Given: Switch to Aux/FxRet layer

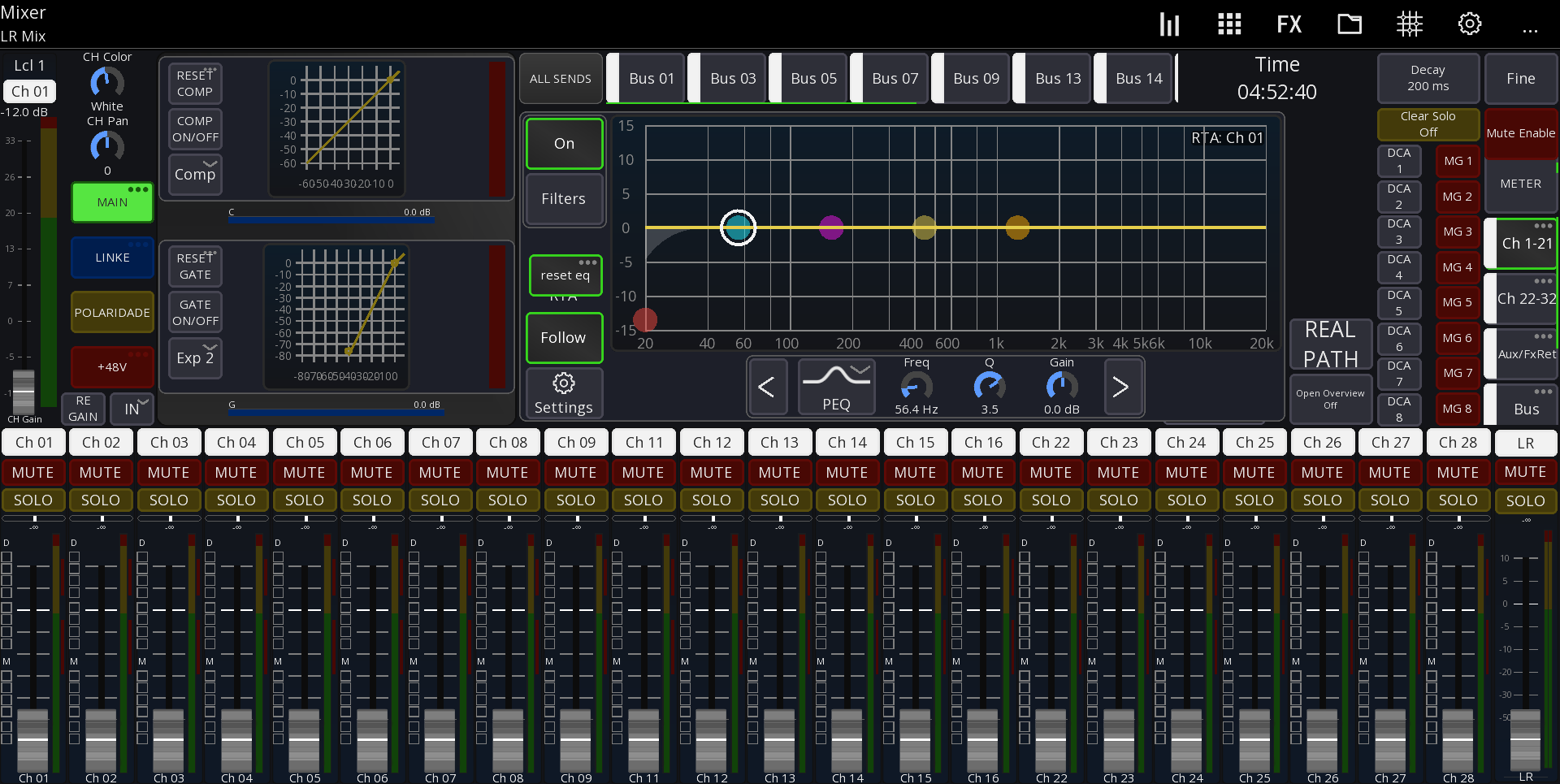Looking at the screenshot, I should coord(1521,353).
